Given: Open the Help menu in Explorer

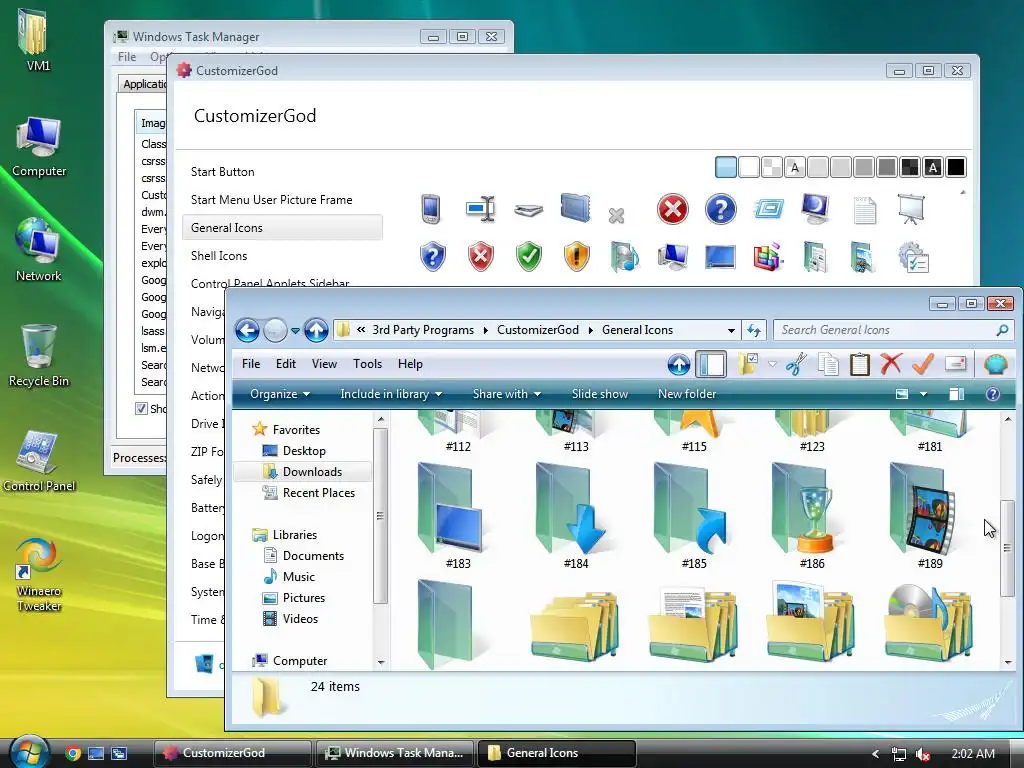Looking at the screenshot, I should [x=410, y=364].
